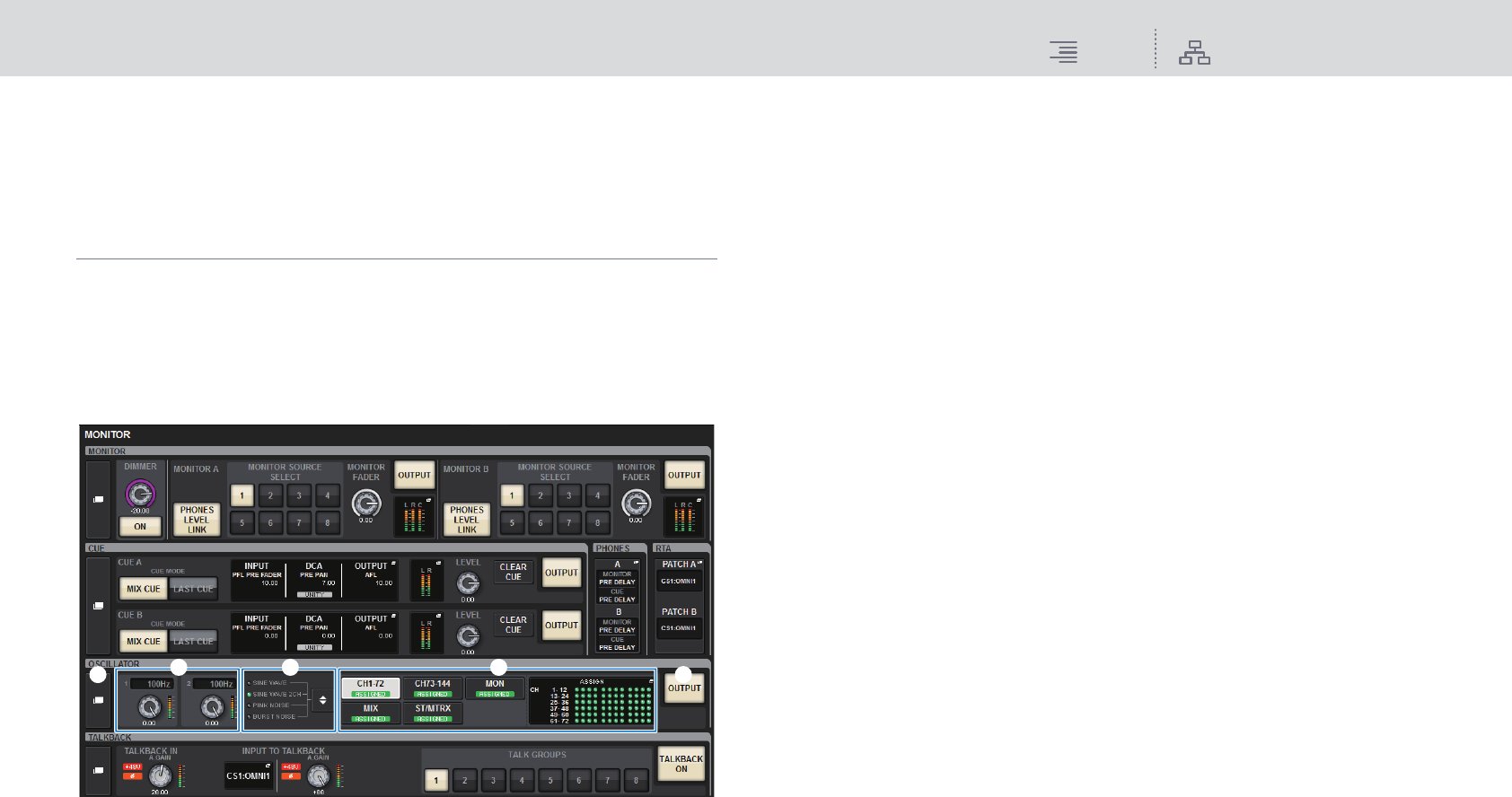
Task: Select Cue A MIX CUE mode
Action: point(144,589)
